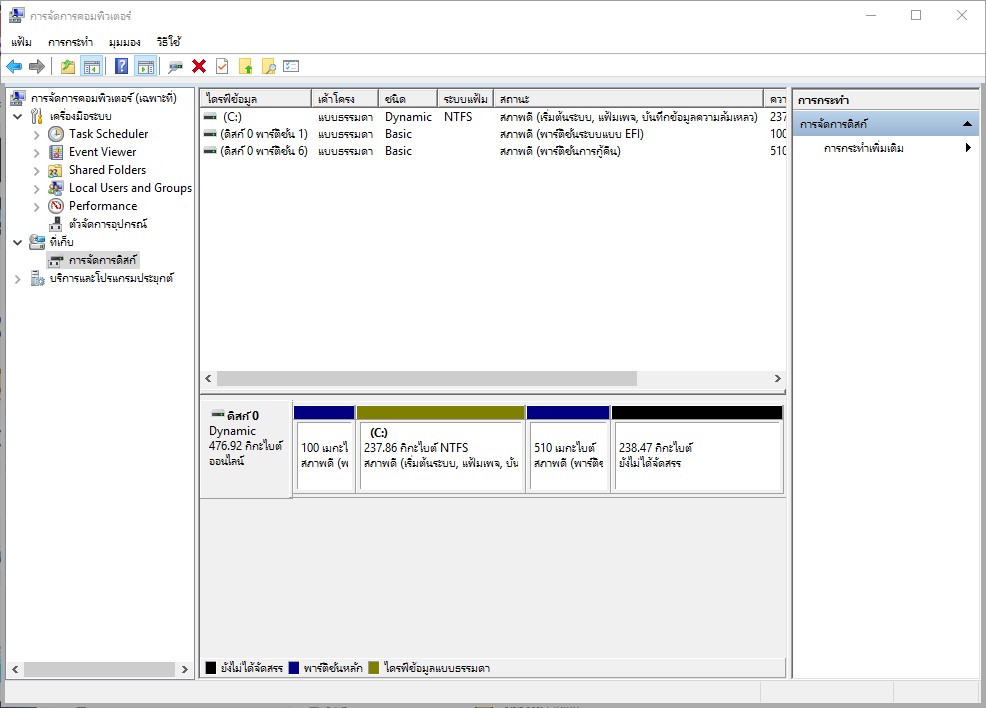This screenshot has width=986, height=708.
Task: Click the Back arrow toolbar icon
Action: click(14, 66)
